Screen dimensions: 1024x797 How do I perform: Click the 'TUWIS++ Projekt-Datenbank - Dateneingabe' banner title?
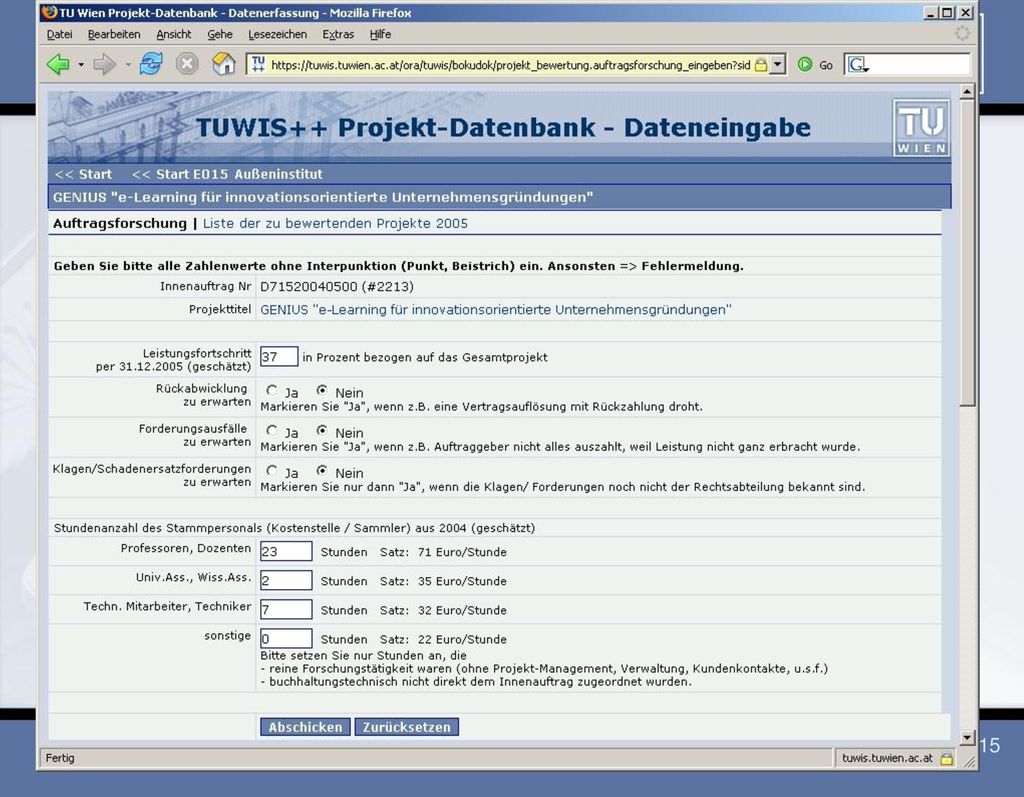[503, 127]
